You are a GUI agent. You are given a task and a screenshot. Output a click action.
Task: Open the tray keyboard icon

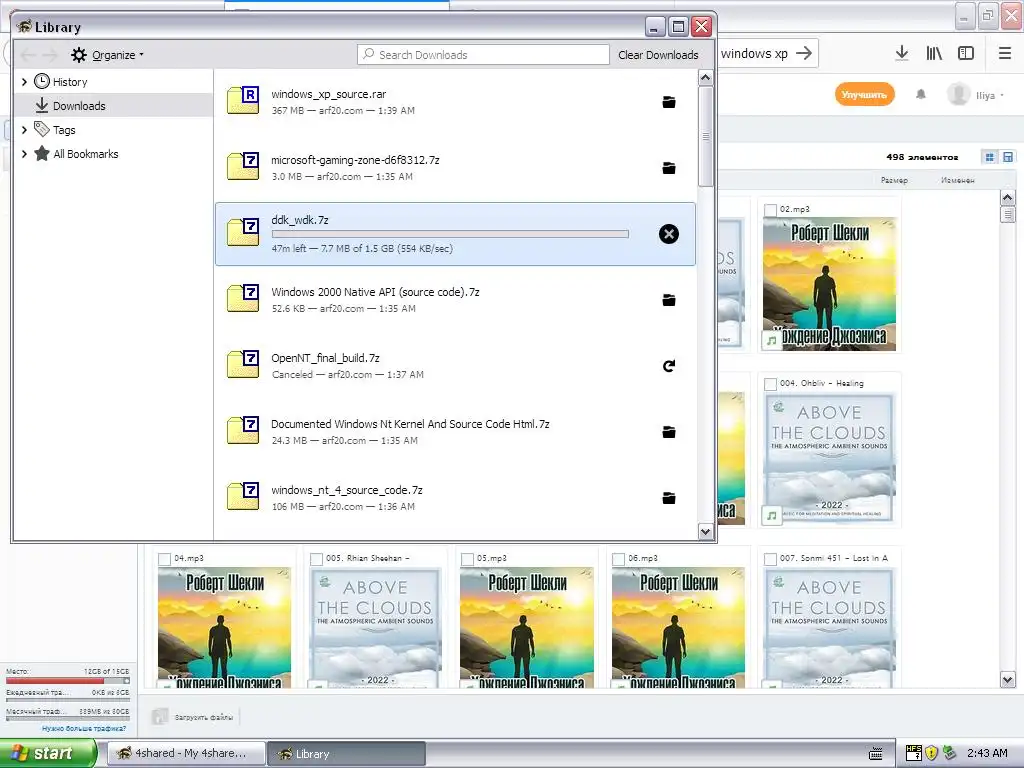[x=876, y=754]
